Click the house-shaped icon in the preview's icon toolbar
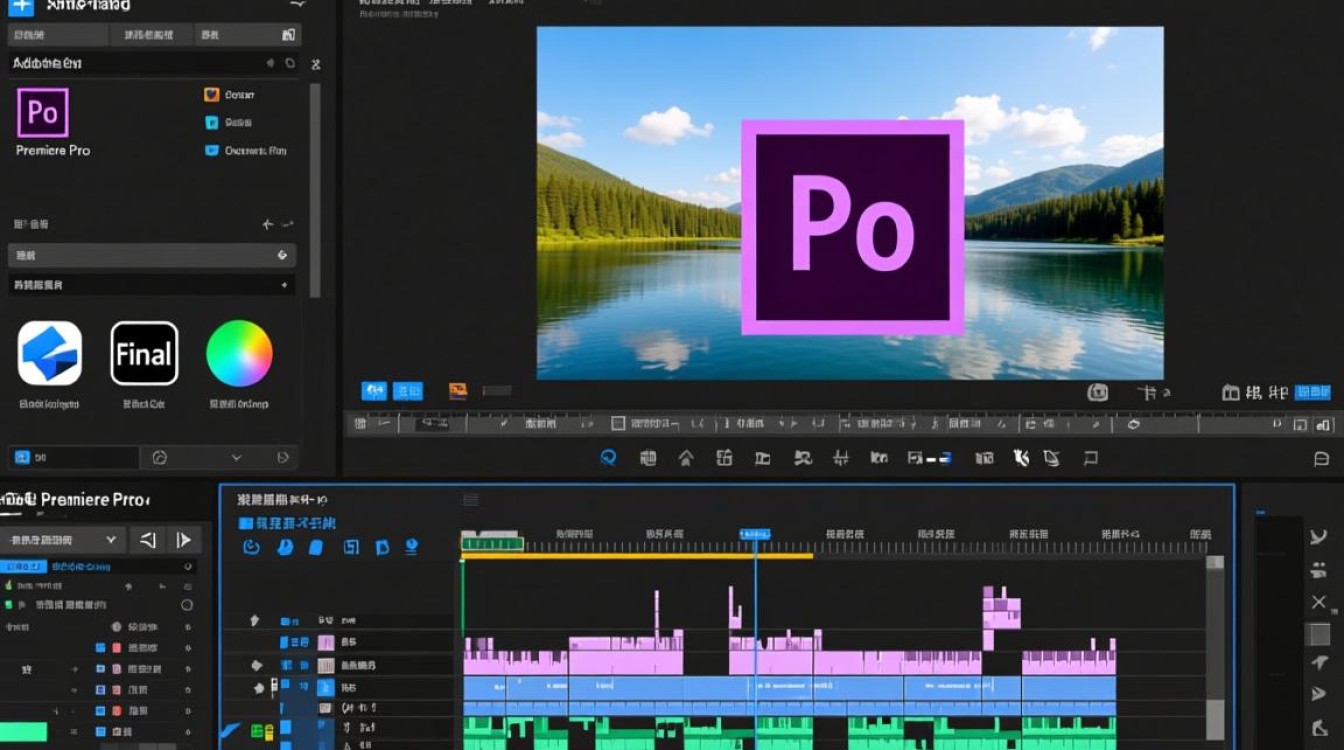 tap(686, 459)
